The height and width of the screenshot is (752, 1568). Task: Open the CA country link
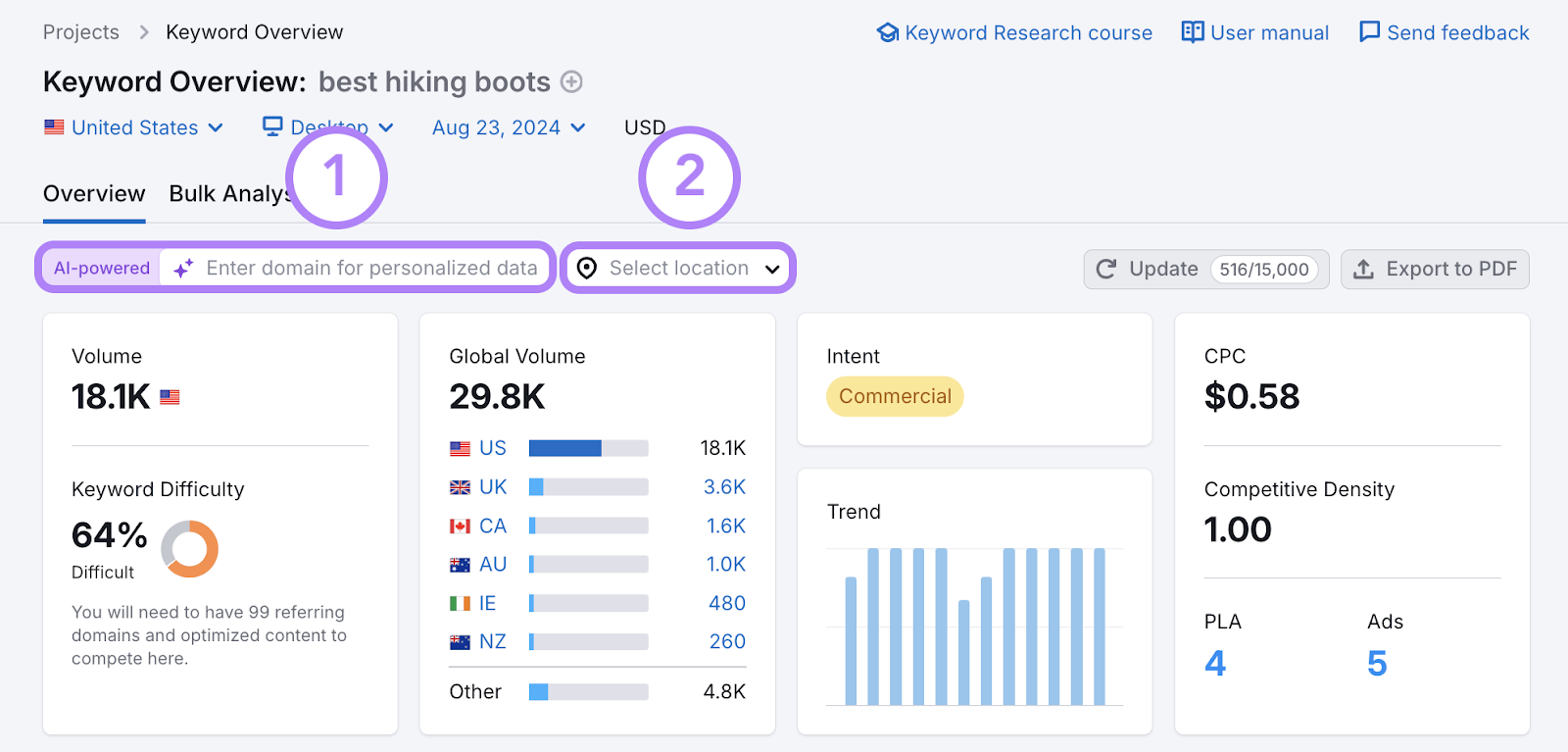(492, 526)
